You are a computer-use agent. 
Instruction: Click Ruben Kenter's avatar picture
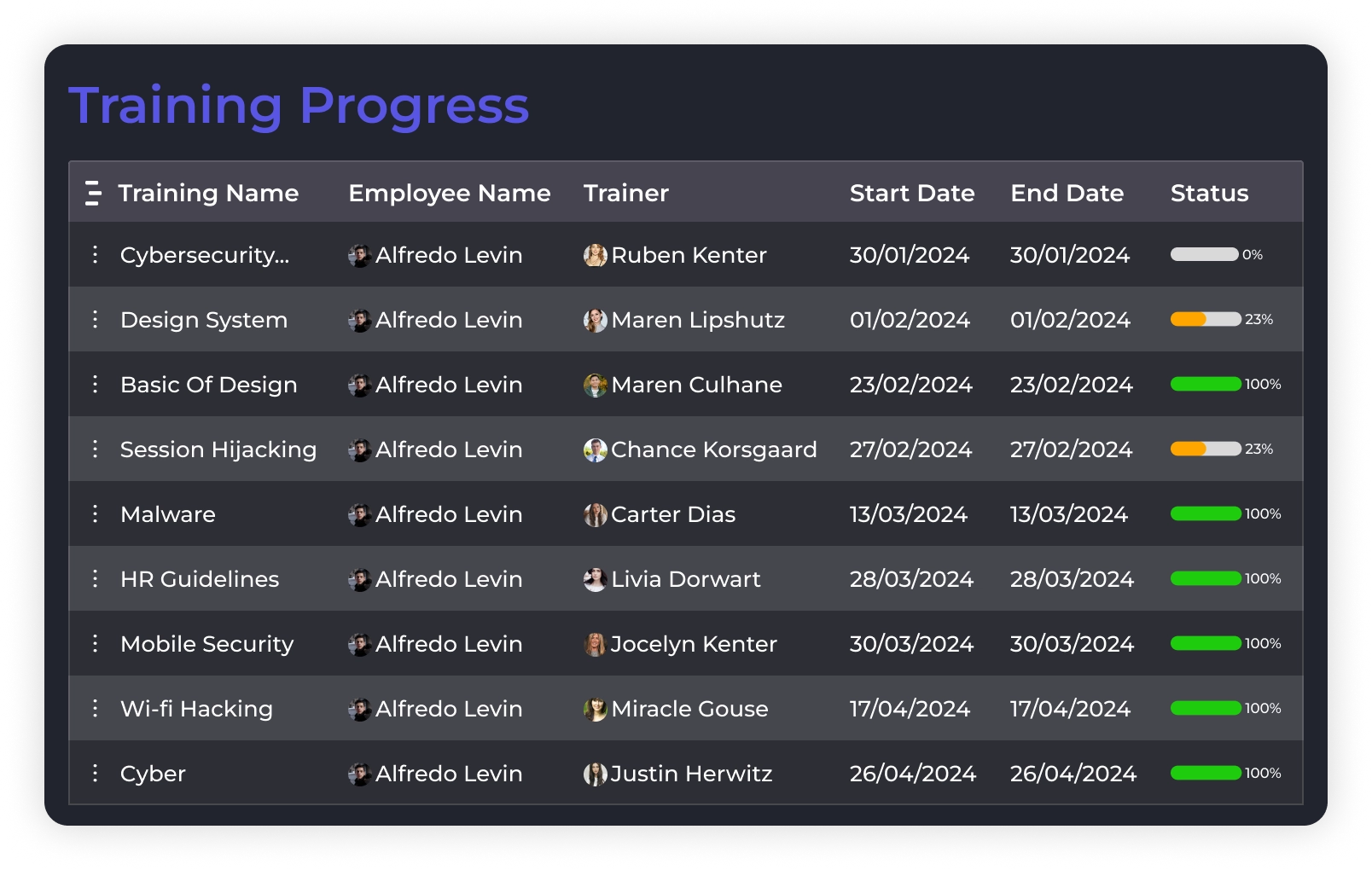click(595, 255)
